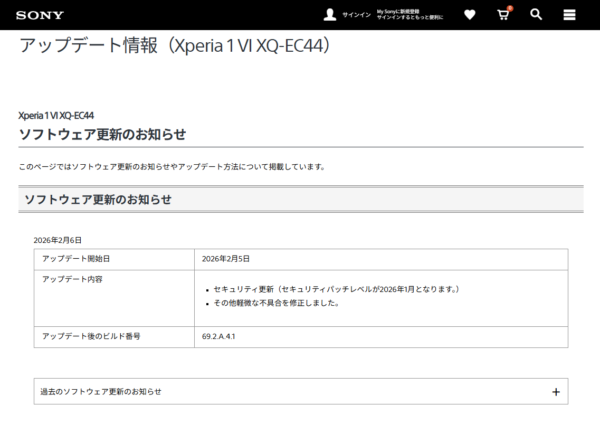Click the セキュリティ更新 bullet item

click(336, 289)
